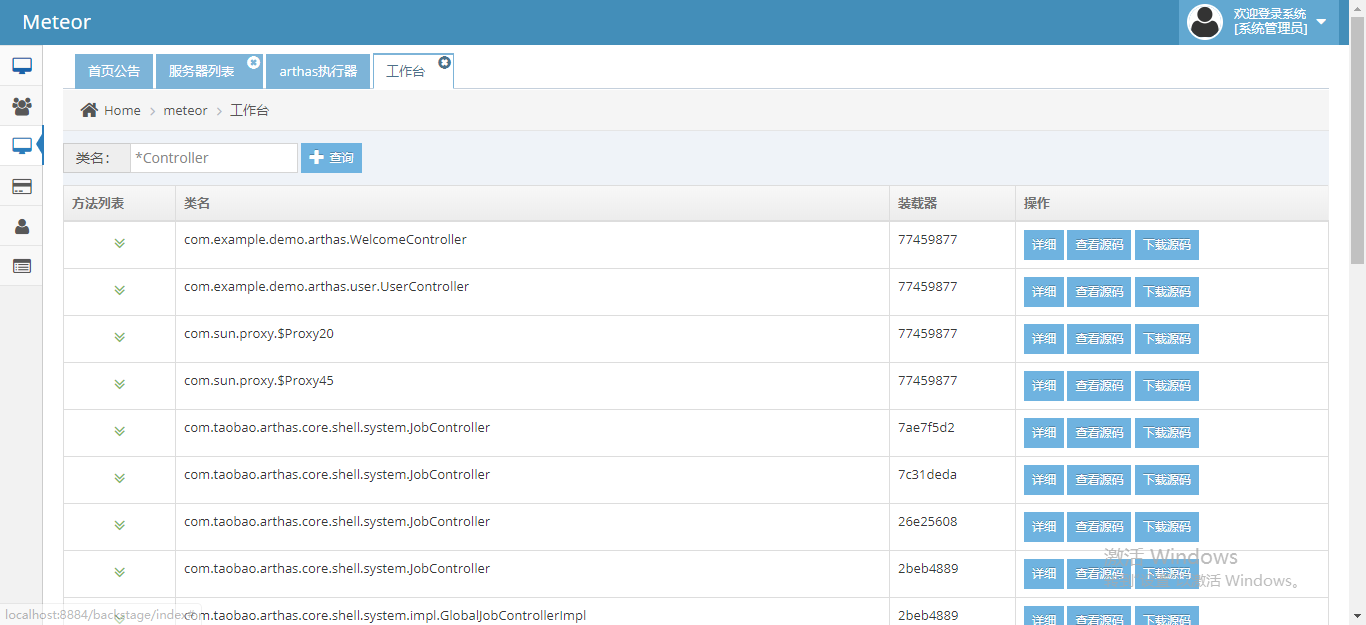Open the card/server management sidebar icon
Viewport: 1366px width, 625px height.
tap(21, 186)
